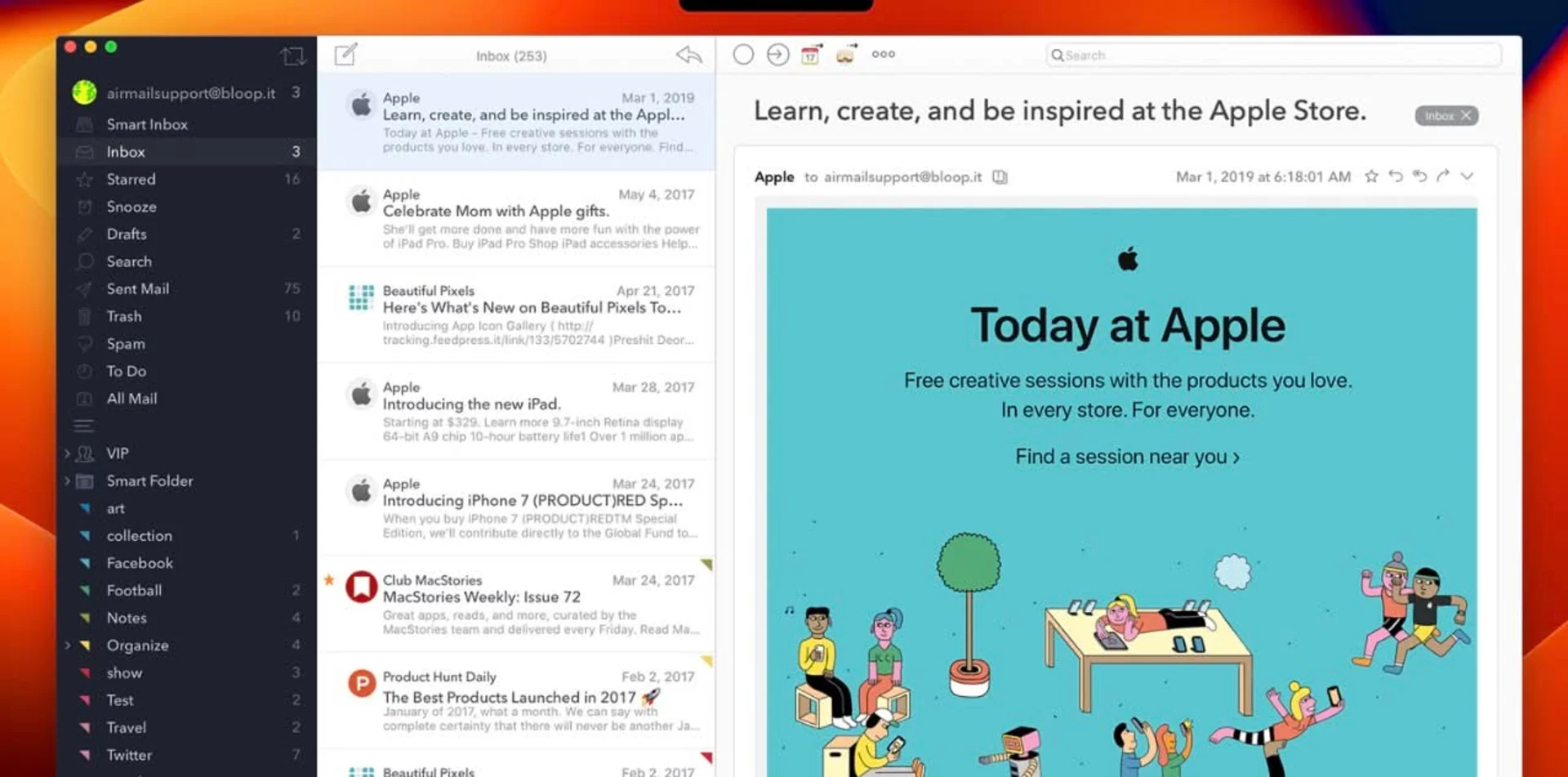Select the Inbox folder in sidebar
The image size is (1568, 777).
point(186,152)
